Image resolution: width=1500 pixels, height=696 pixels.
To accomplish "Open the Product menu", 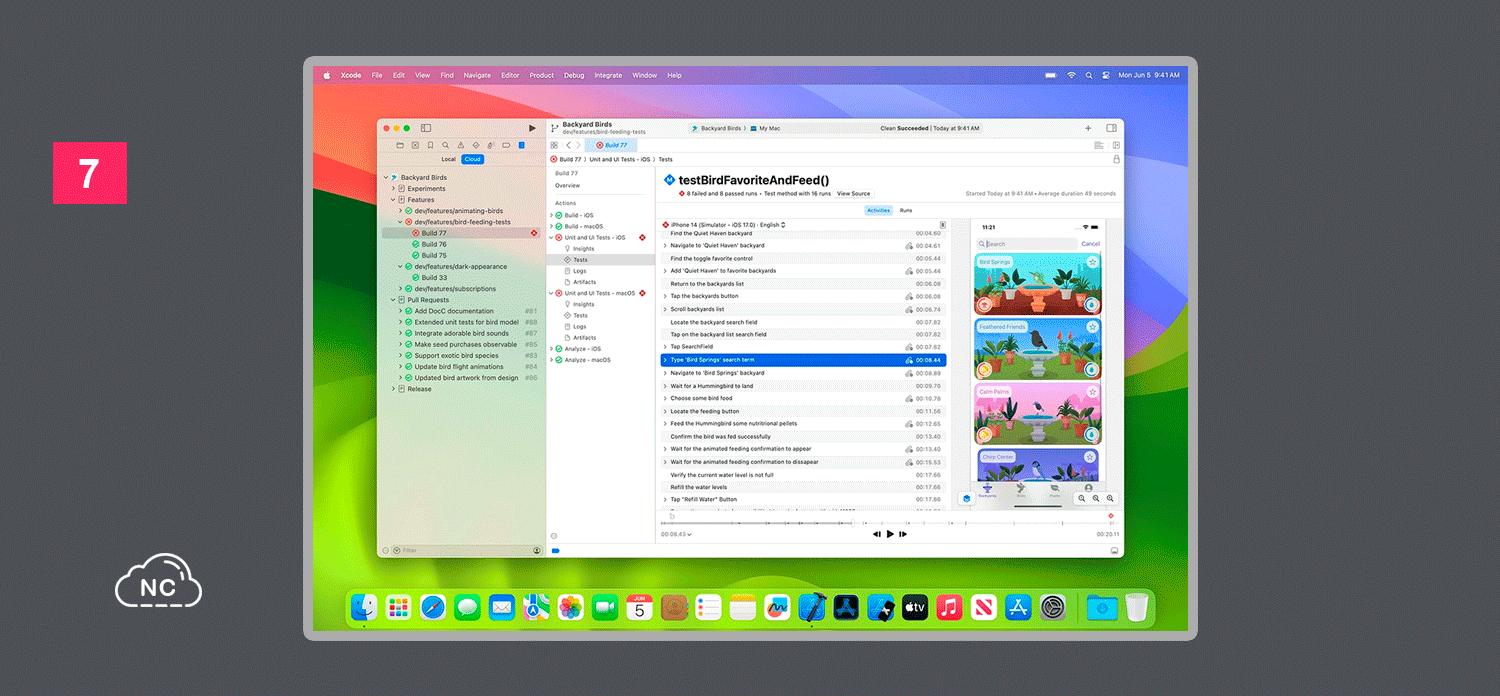I will 542,75.
